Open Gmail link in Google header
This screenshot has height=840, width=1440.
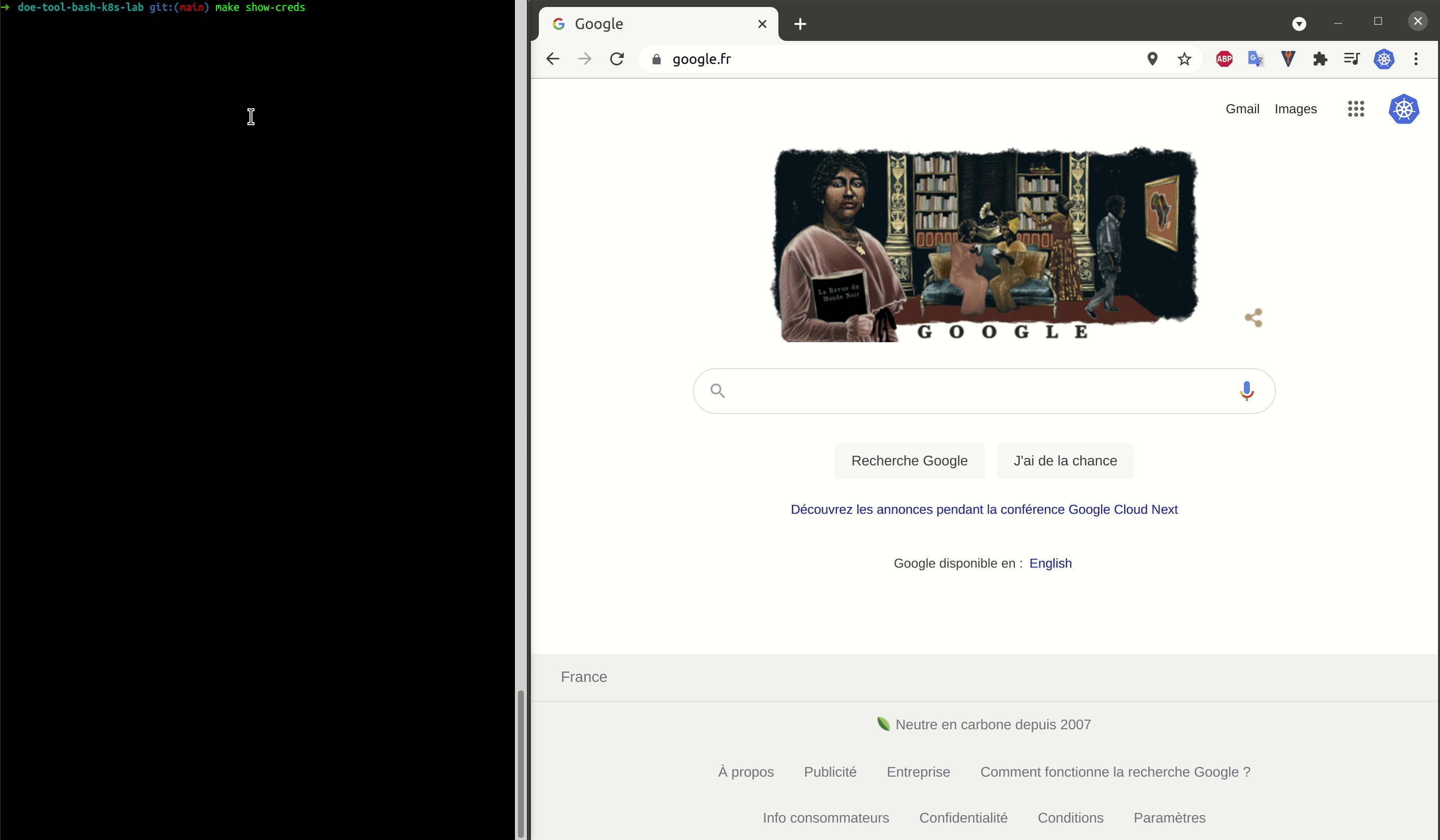(1242, 109)
